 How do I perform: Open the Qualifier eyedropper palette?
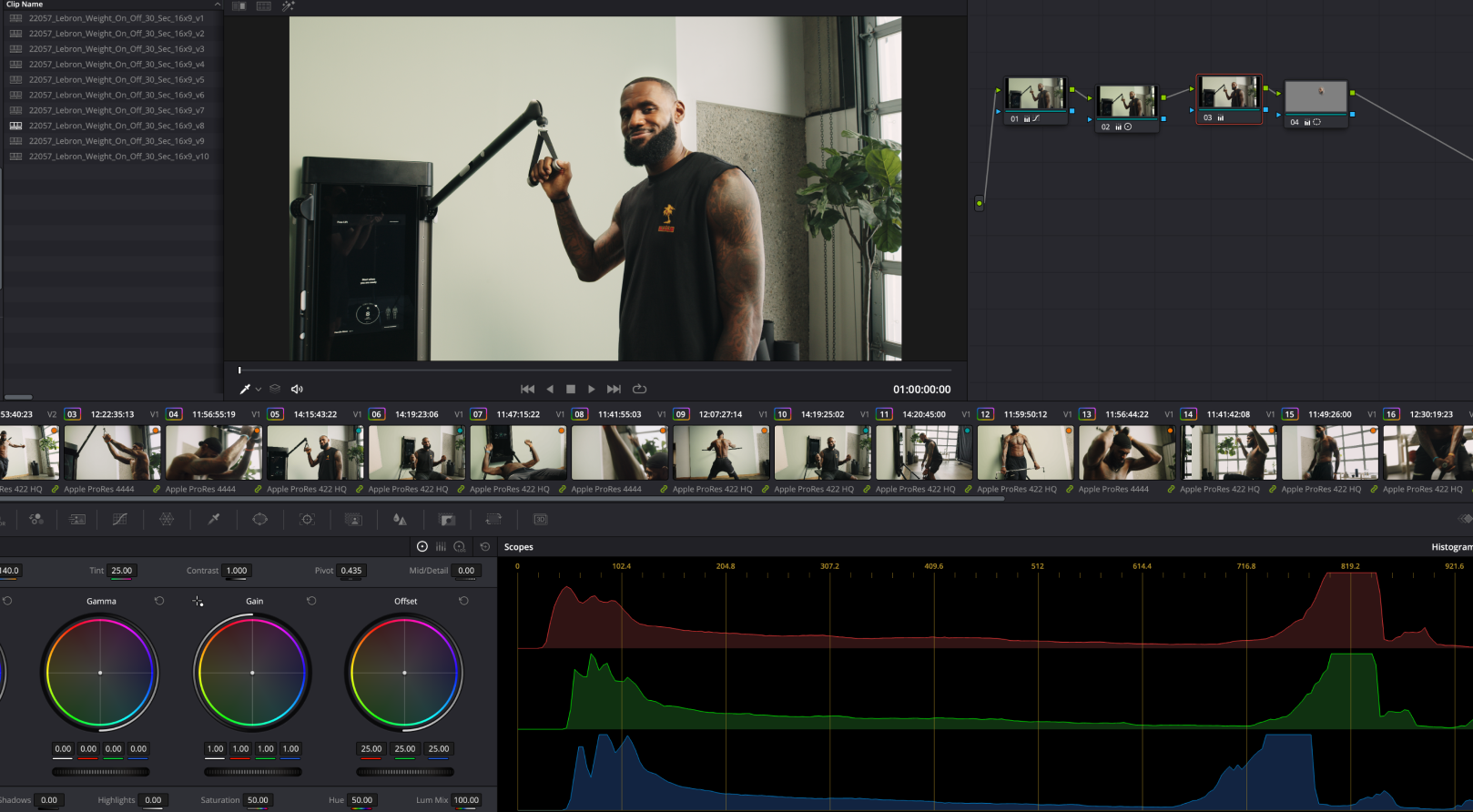(x=214, y=519)
